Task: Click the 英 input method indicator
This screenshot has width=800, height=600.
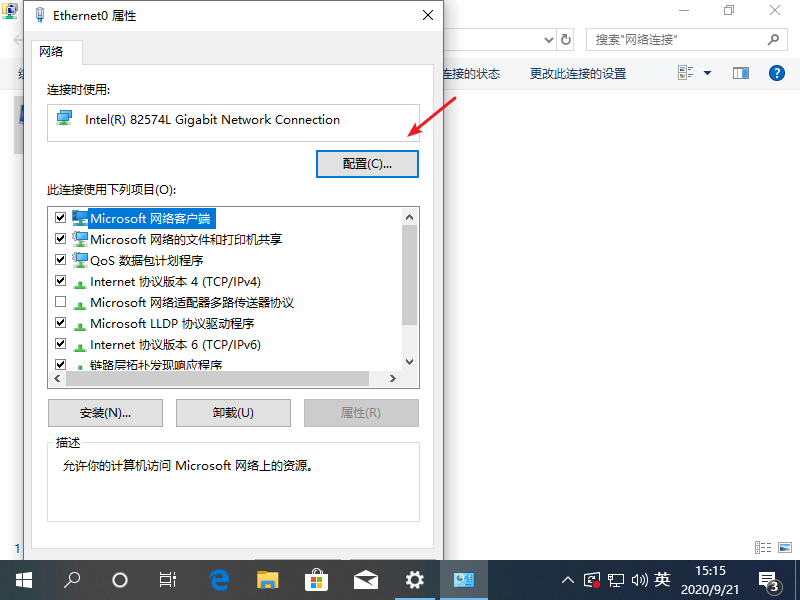Action: (x=662, y=580)
